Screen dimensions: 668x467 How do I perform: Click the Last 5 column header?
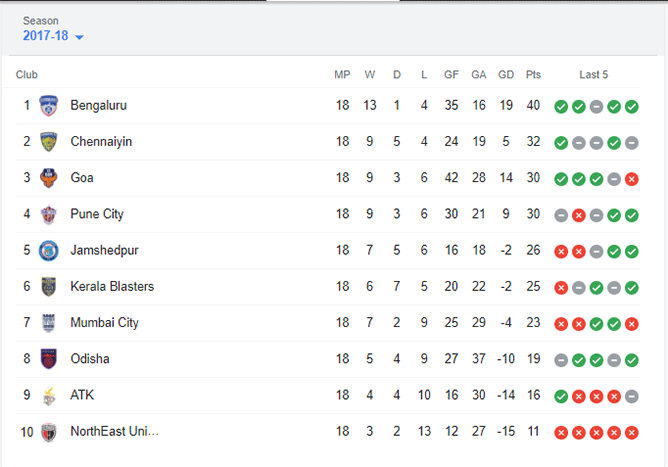point(594,75)
